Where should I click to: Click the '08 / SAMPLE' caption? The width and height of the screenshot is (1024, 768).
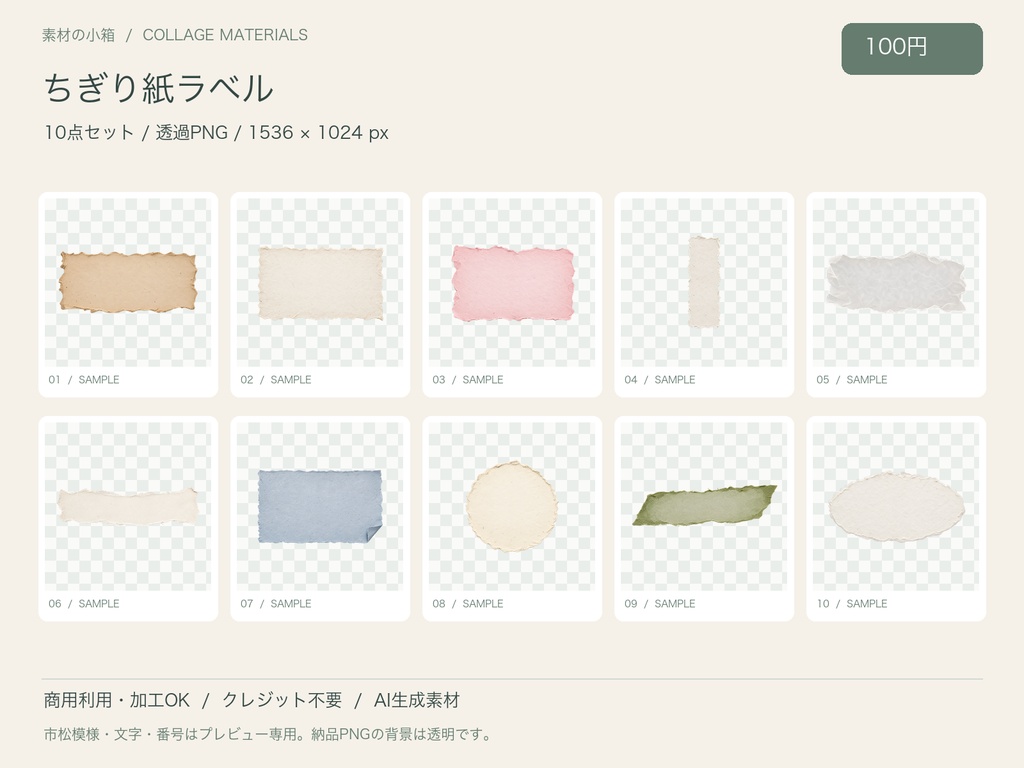click(468, 603)
